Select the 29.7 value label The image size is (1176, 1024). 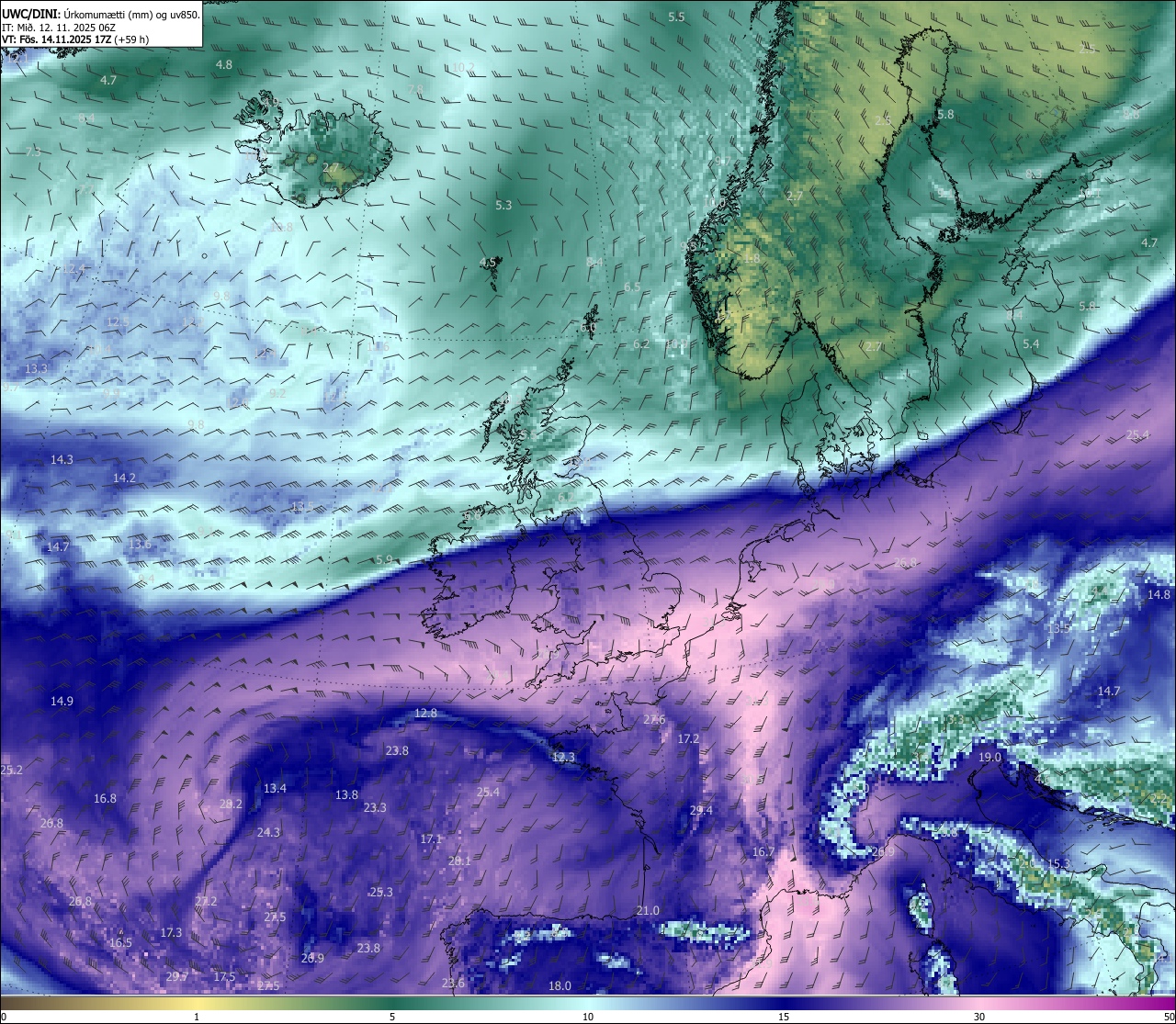click(x=177, y=976)
